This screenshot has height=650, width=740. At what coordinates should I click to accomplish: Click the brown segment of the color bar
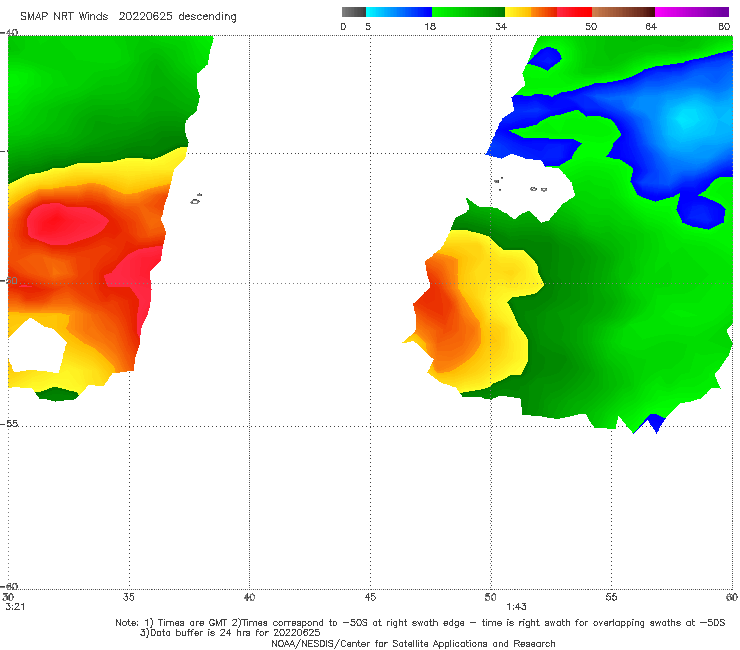point(623,12)
